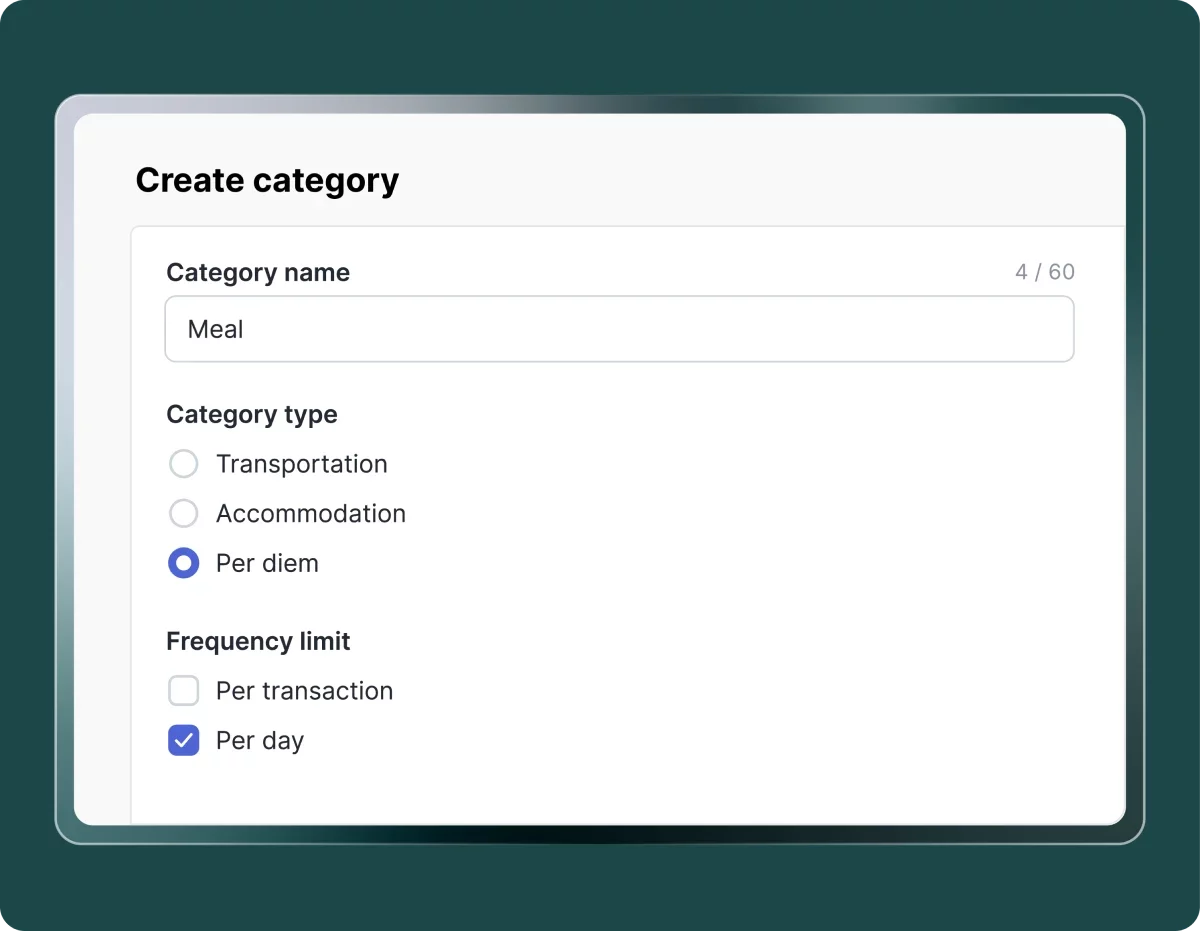Screen dimensions: 1200x931
Task: Uncheck the Per day checkbox
Action: [x=183, y=741]
